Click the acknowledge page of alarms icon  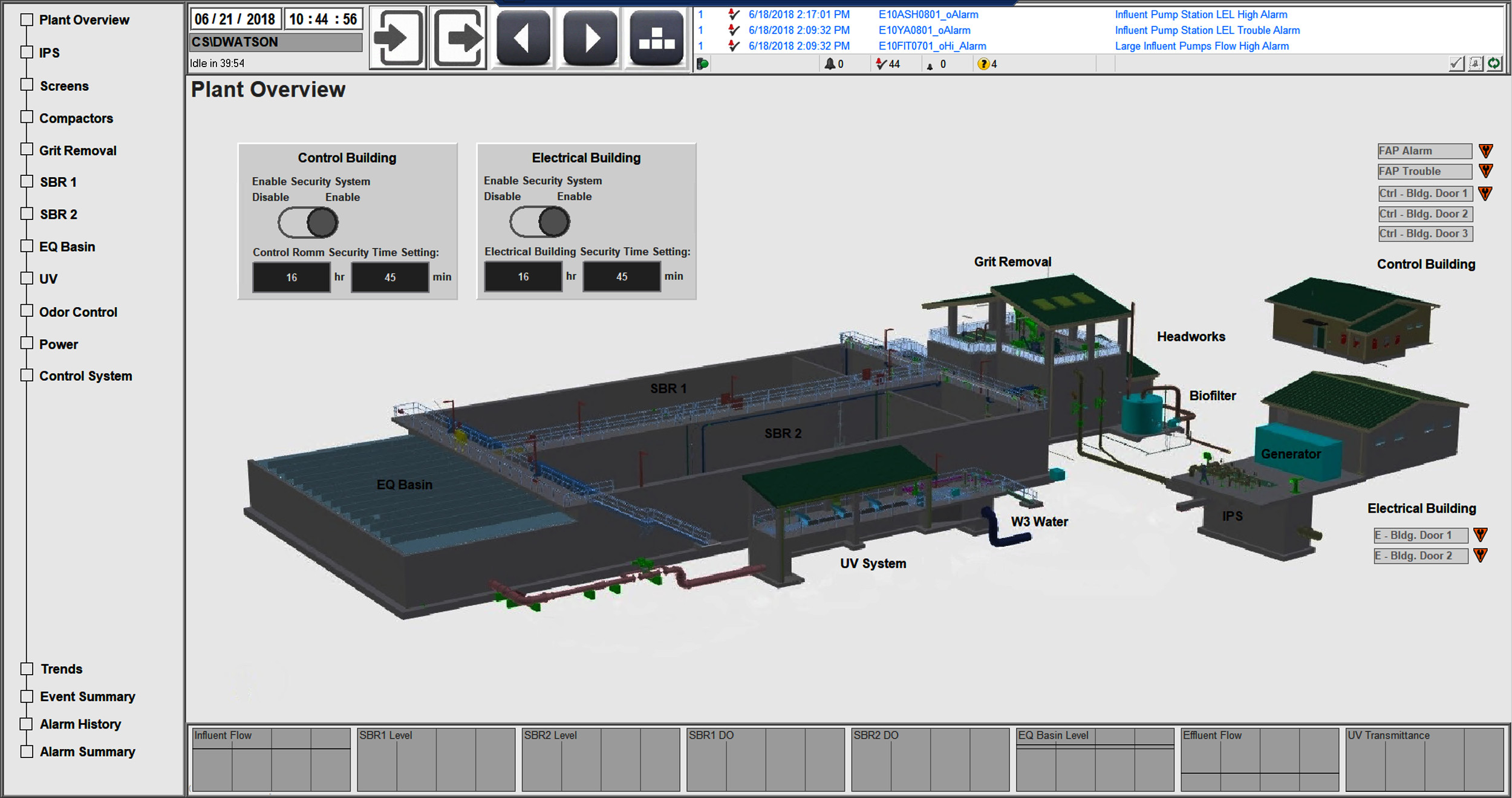click(x=1476, y=63)
